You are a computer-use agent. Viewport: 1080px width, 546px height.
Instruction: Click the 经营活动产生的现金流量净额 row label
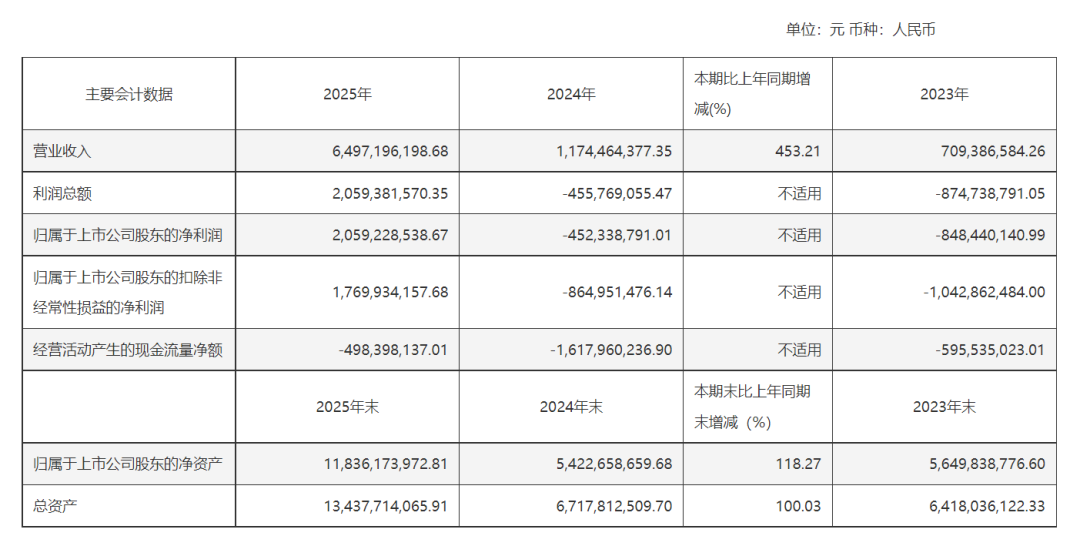[128, 350]
